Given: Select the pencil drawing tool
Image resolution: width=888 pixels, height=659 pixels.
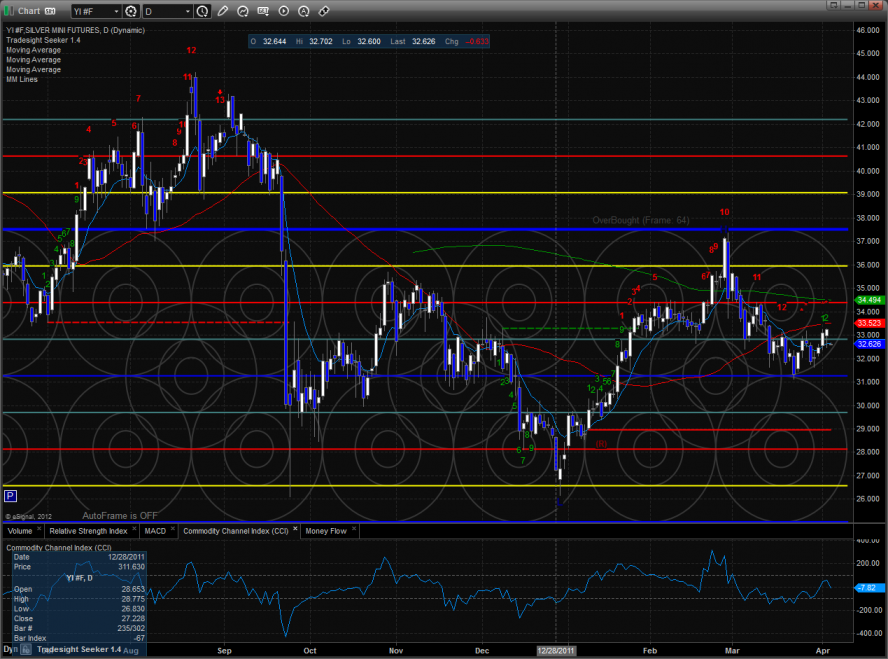Looking at the screenshot, I should (x=223, y=11).
